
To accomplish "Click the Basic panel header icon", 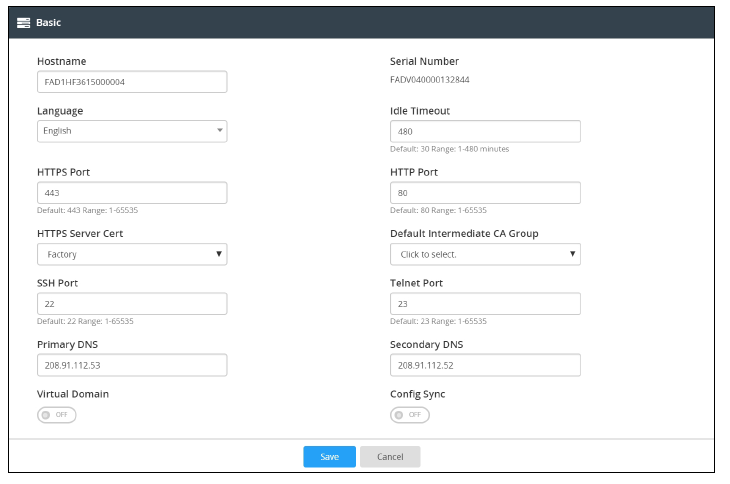I will 25,21.
